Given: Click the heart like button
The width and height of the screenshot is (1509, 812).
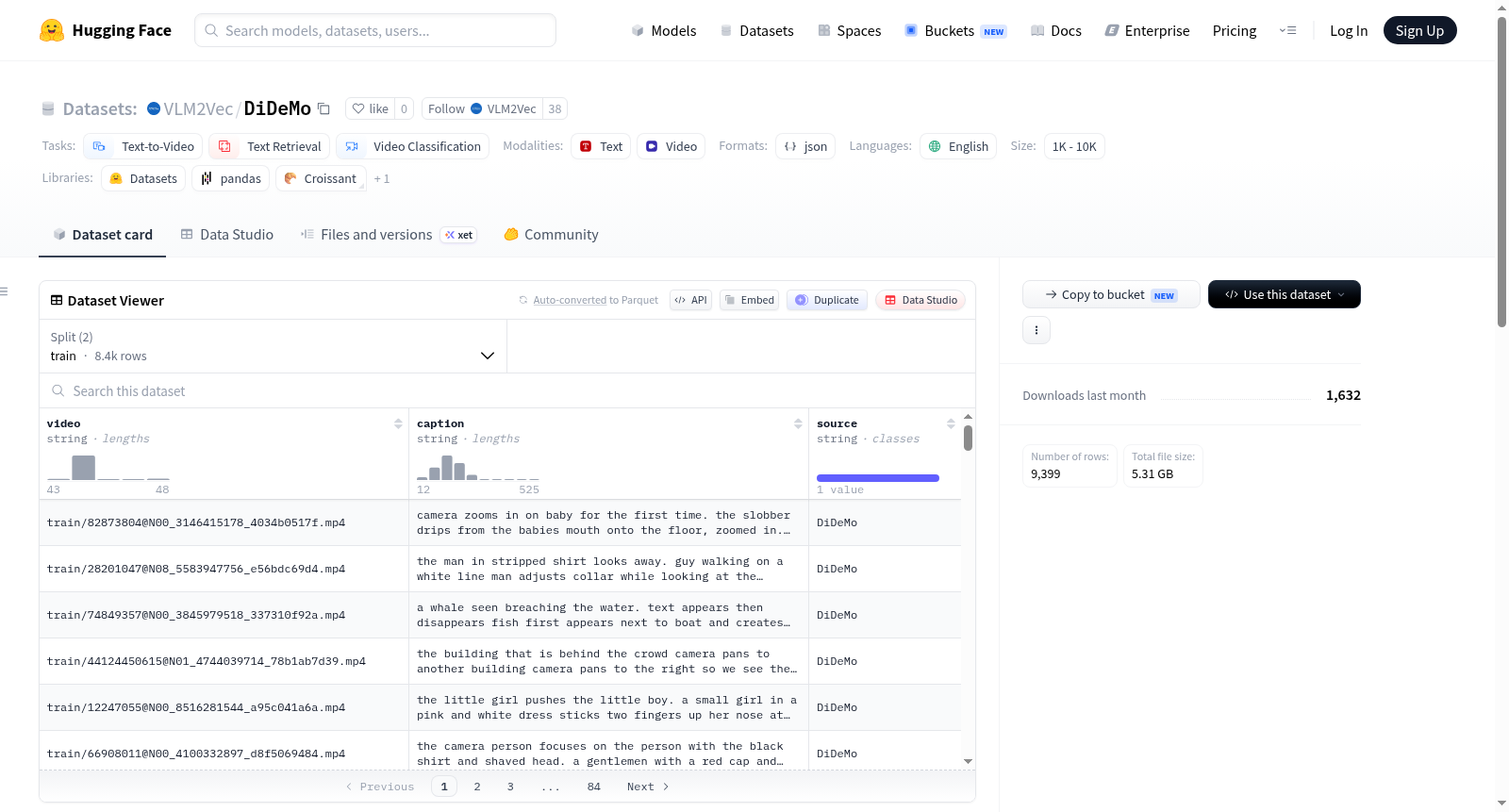Looking at the screenshot, I should [370, 108].
